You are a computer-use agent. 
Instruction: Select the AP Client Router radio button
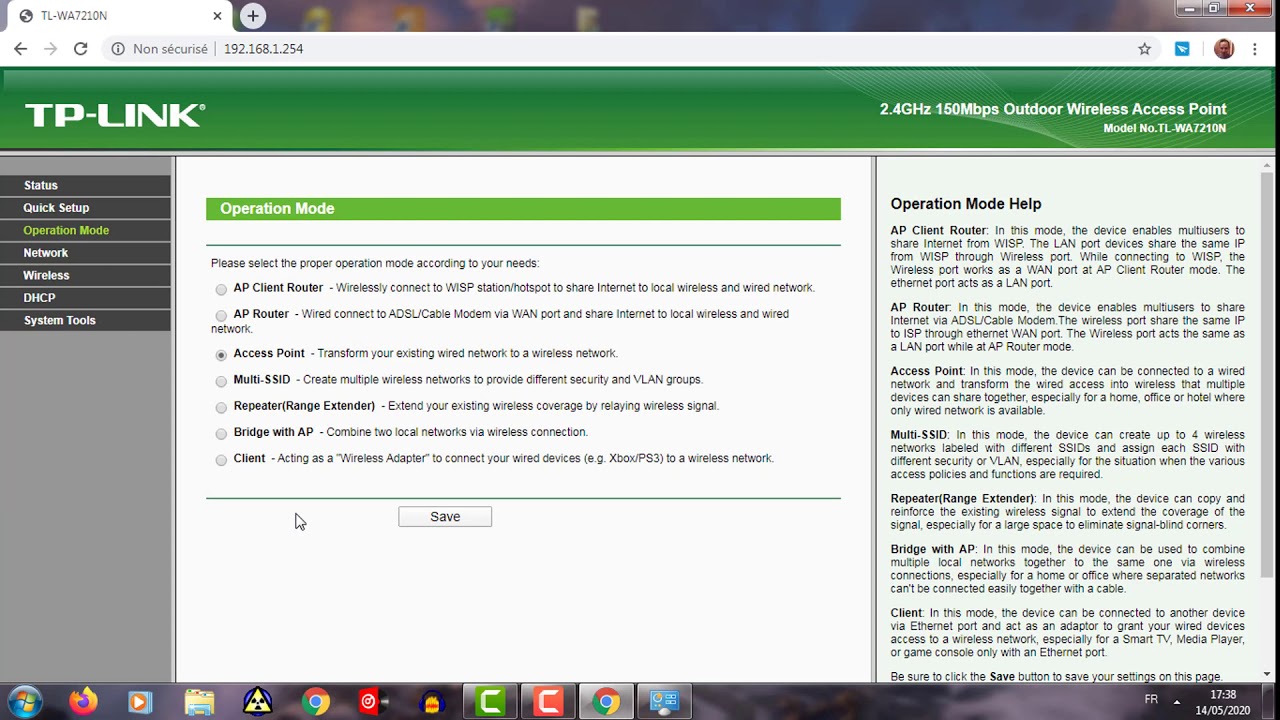coord(221,289)
